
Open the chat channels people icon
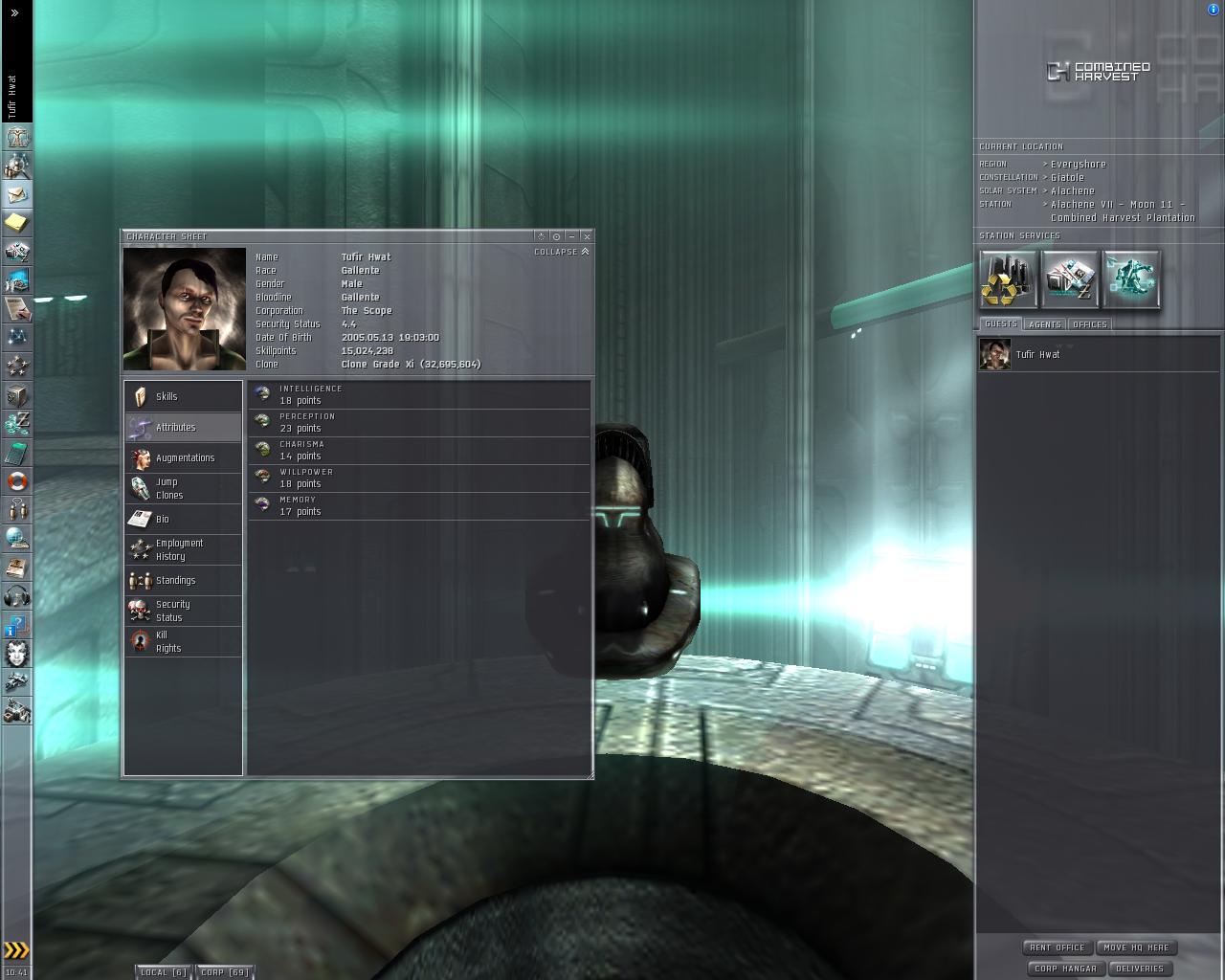click(x=17, y=510)
